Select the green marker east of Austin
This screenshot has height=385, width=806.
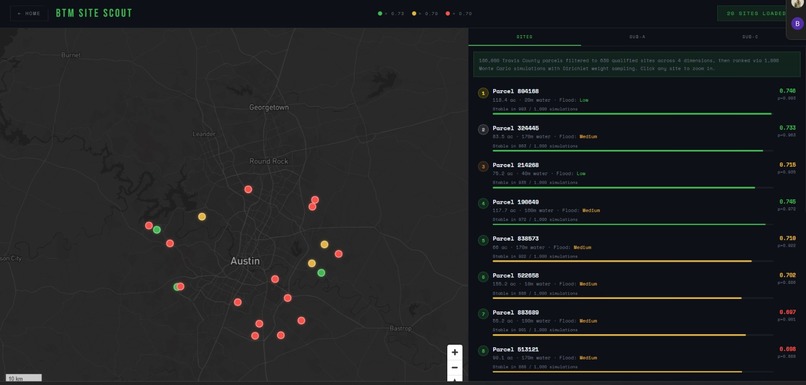(x=321, y=272)
